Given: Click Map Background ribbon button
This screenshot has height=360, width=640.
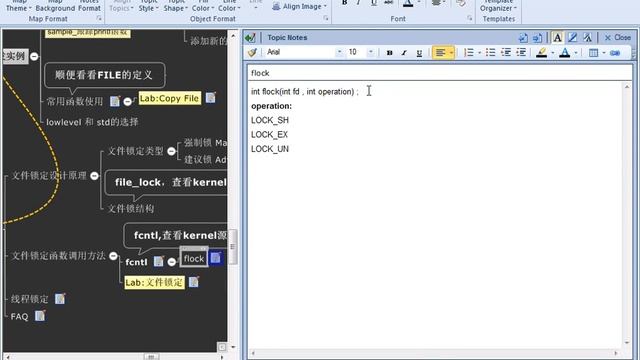Looking at the screenshot, I should [56, 6].
